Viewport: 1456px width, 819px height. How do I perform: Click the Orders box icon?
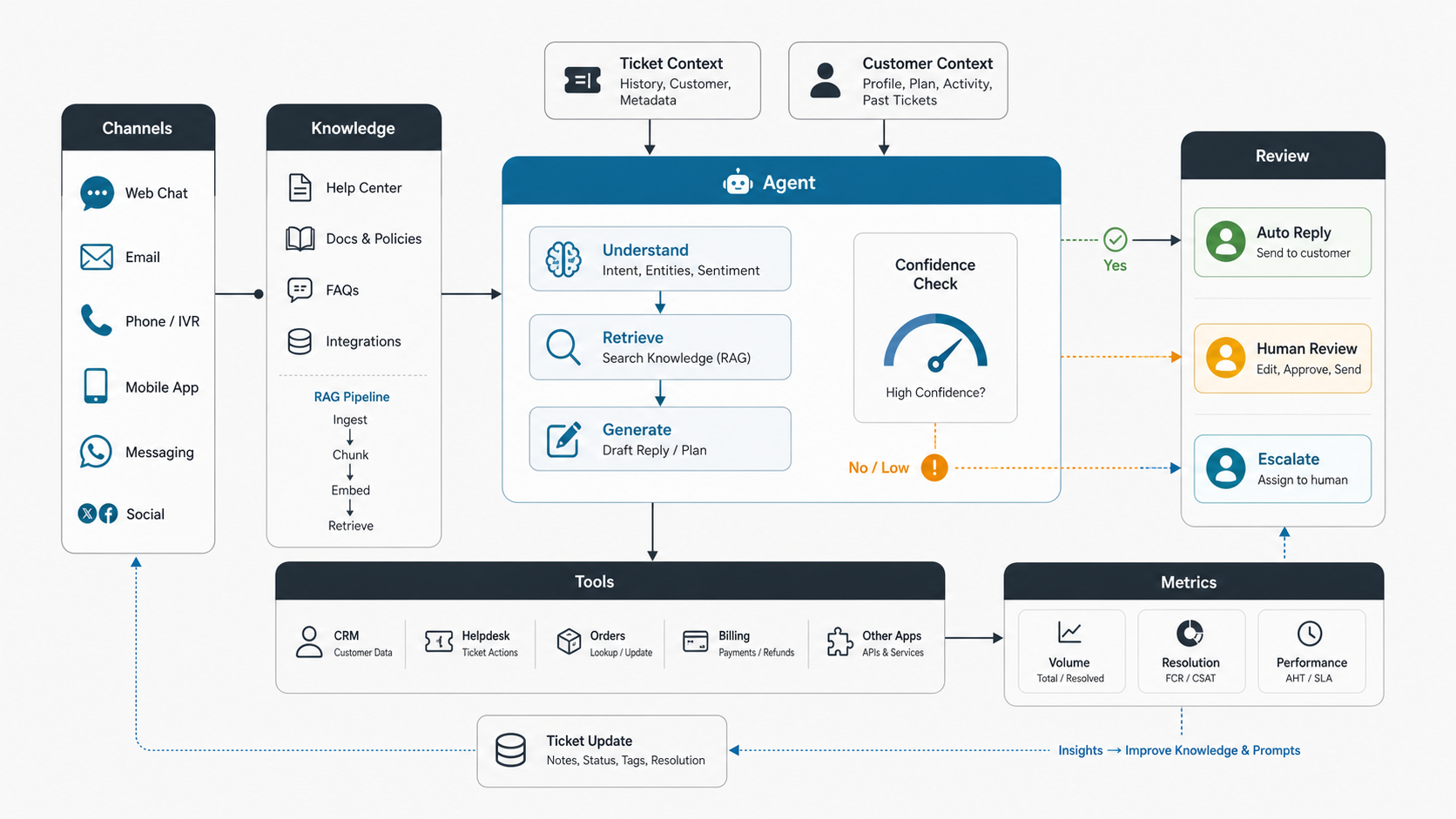(x=569, y=641)
